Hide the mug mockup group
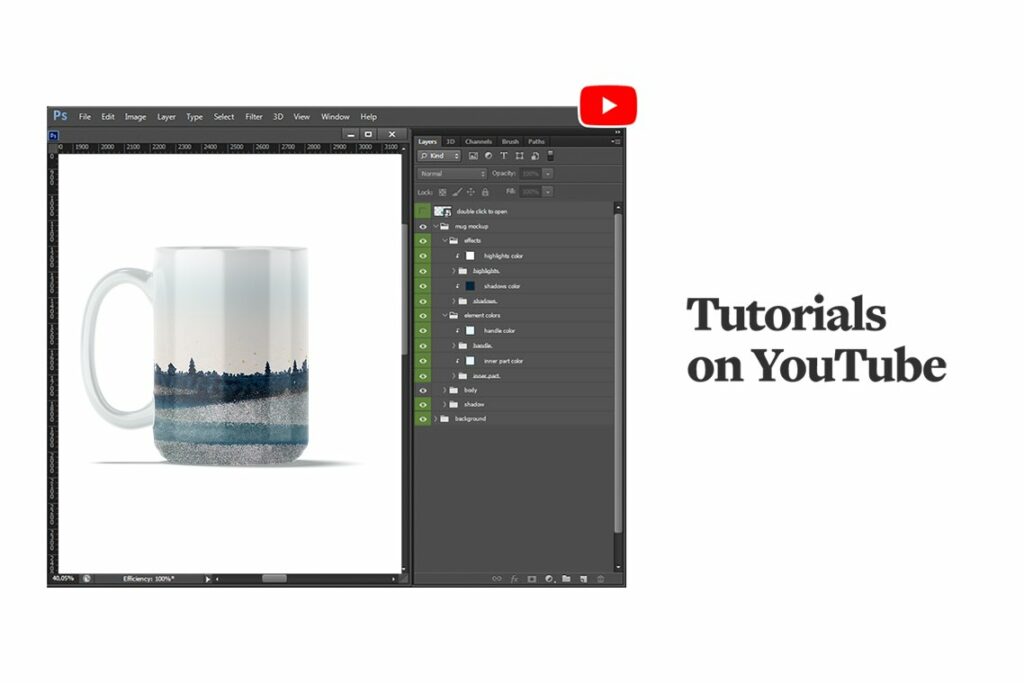The image size is (1024, 683). (x=424, y=226)
